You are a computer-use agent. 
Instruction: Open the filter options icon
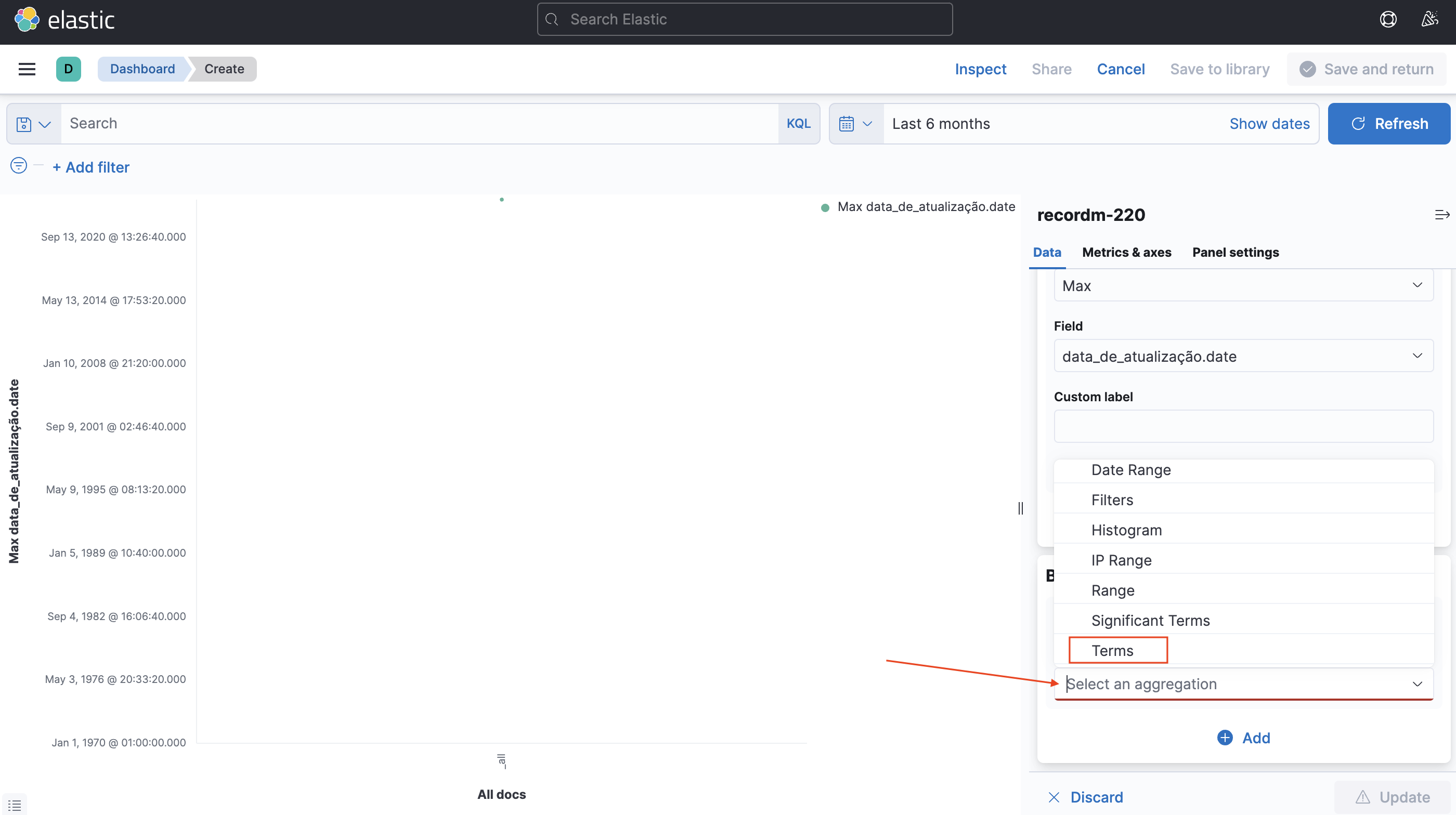click(19, 165)
